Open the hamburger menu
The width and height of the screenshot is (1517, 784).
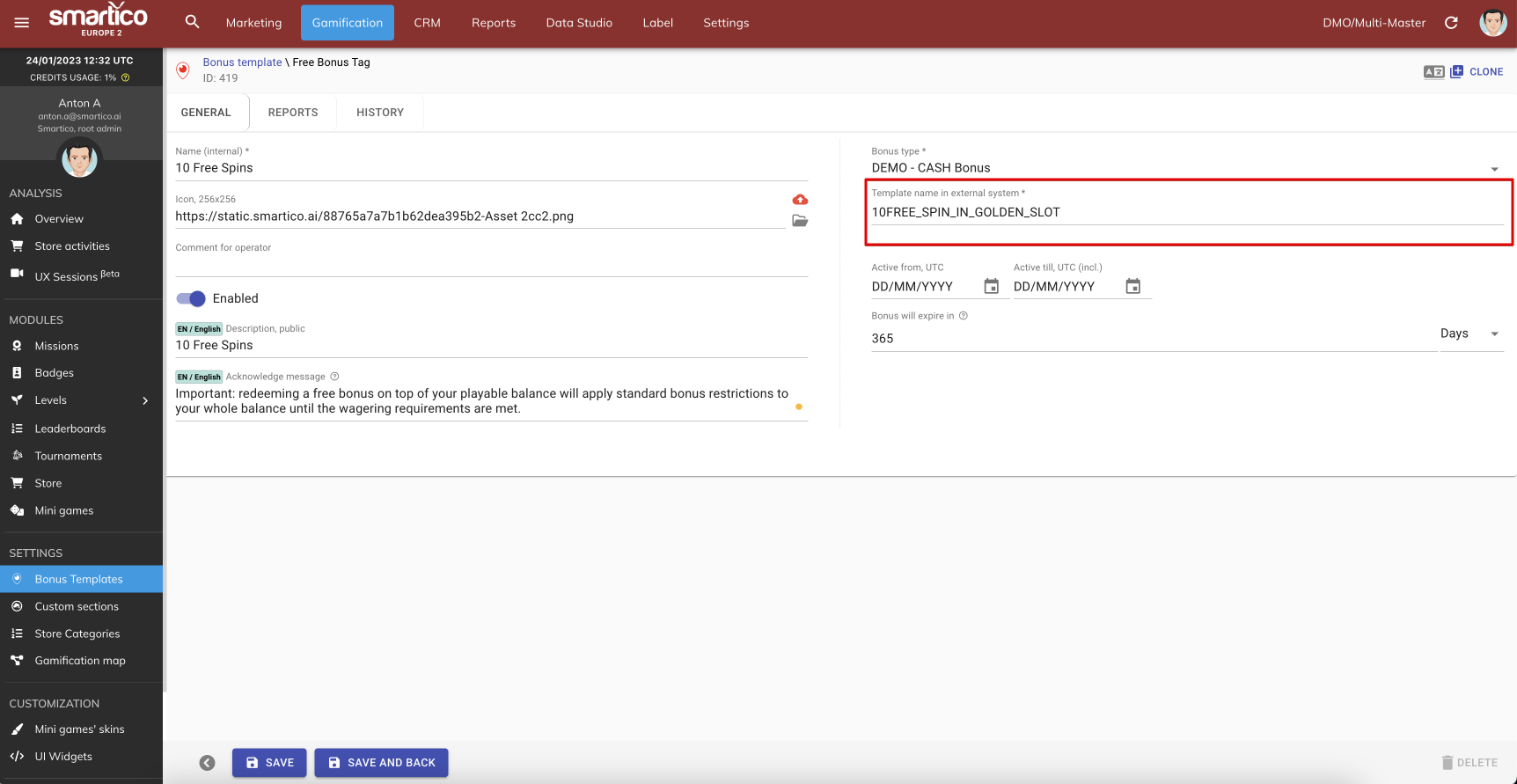(x=22, y=23)
